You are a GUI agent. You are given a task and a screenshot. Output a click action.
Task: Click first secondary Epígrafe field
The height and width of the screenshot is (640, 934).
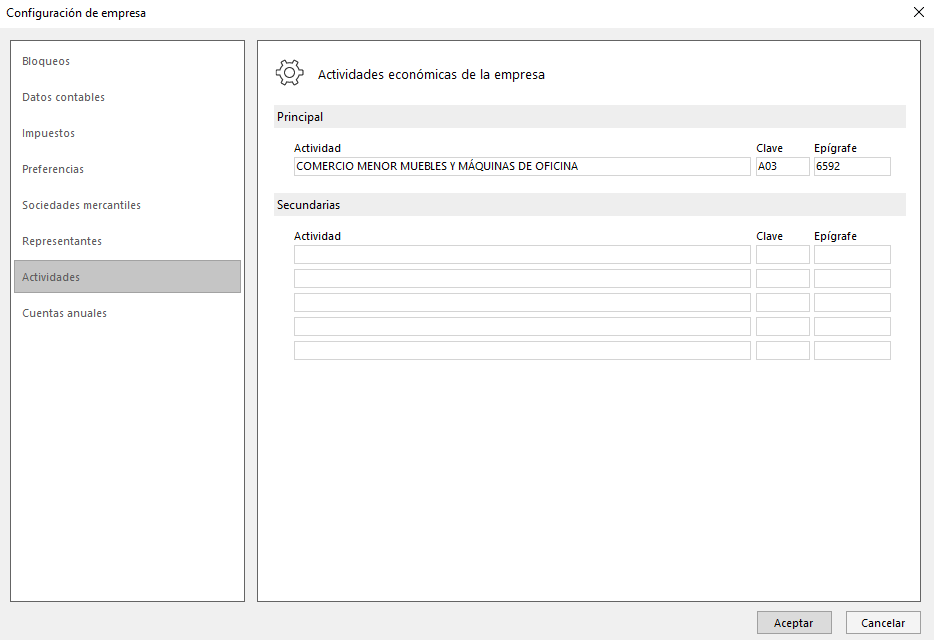852,254
